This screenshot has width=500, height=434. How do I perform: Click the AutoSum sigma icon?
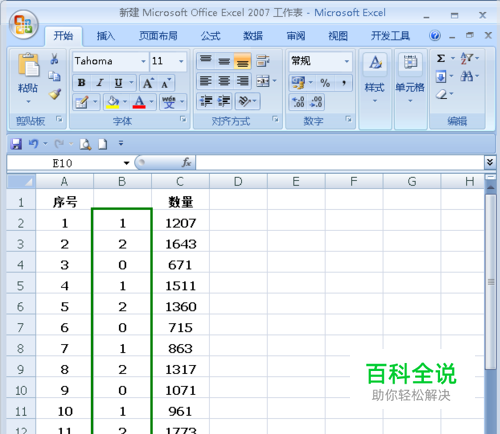441,59
